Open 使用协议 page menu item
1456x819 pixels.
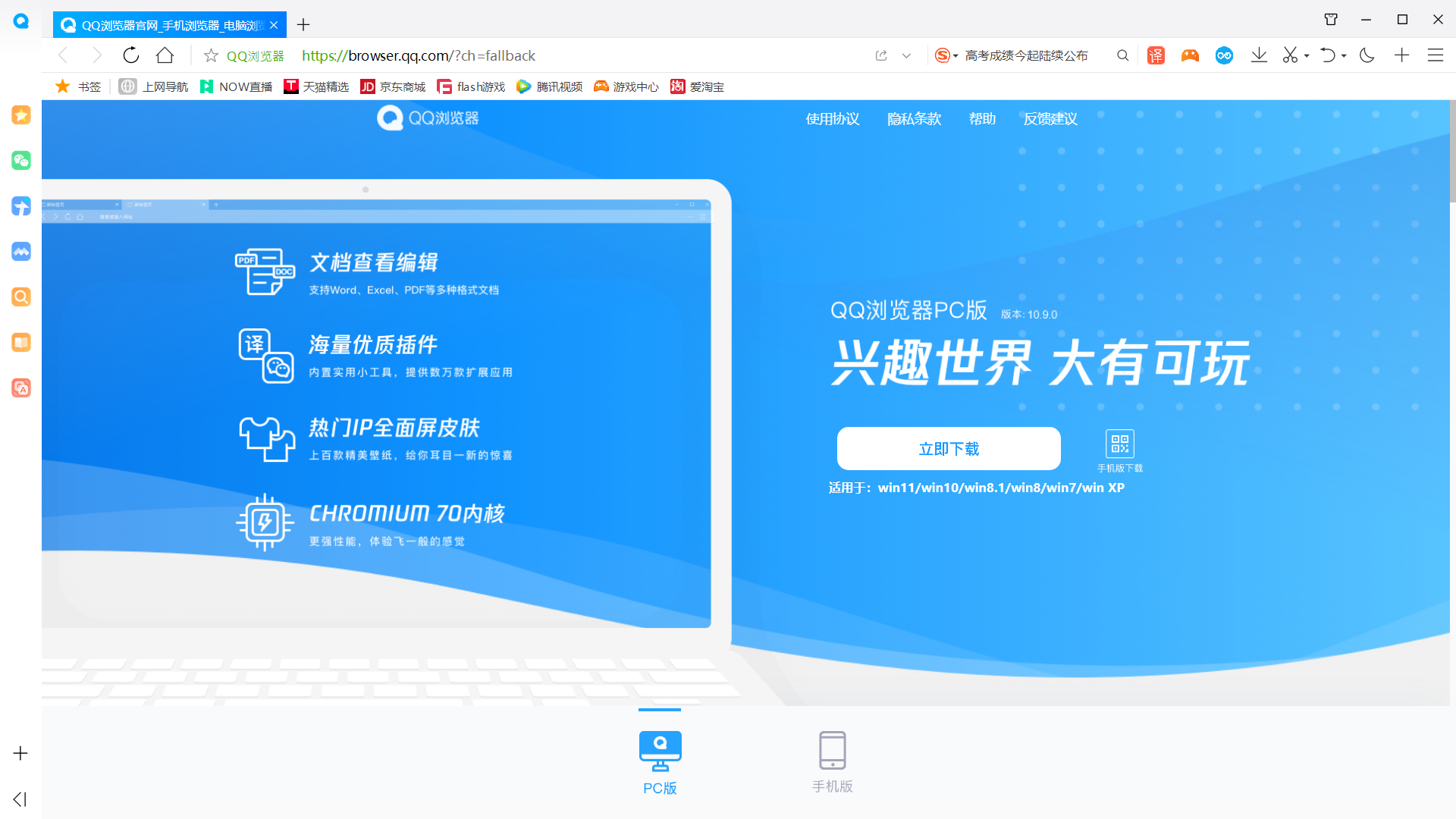coord(833,119)
